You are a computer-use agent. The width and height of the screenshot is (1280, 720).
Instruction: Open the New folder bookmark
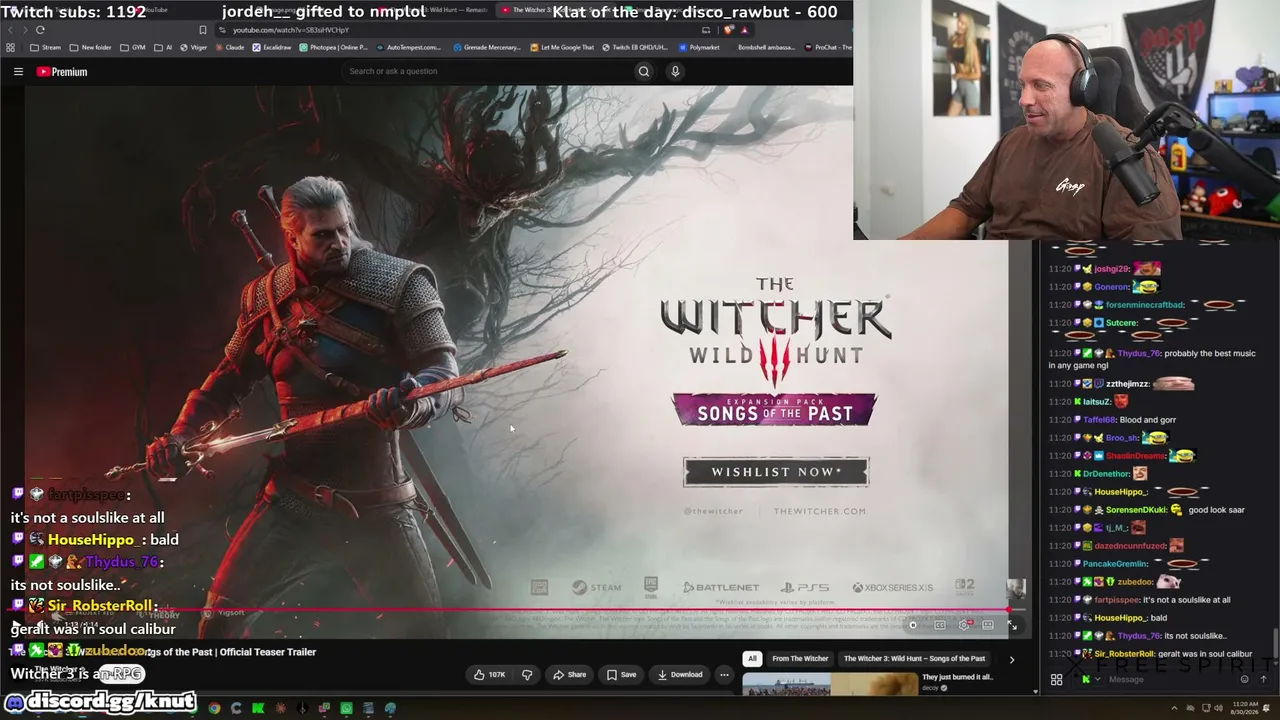click(90, 47)
